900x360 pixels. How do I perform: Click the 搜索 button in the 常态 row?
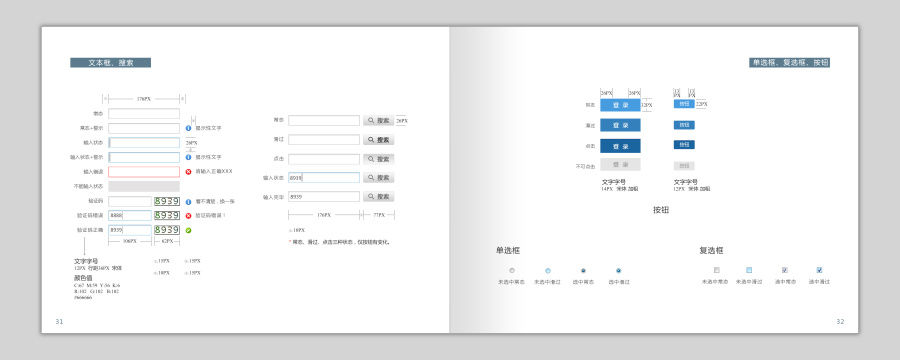(x=378, y=121)
